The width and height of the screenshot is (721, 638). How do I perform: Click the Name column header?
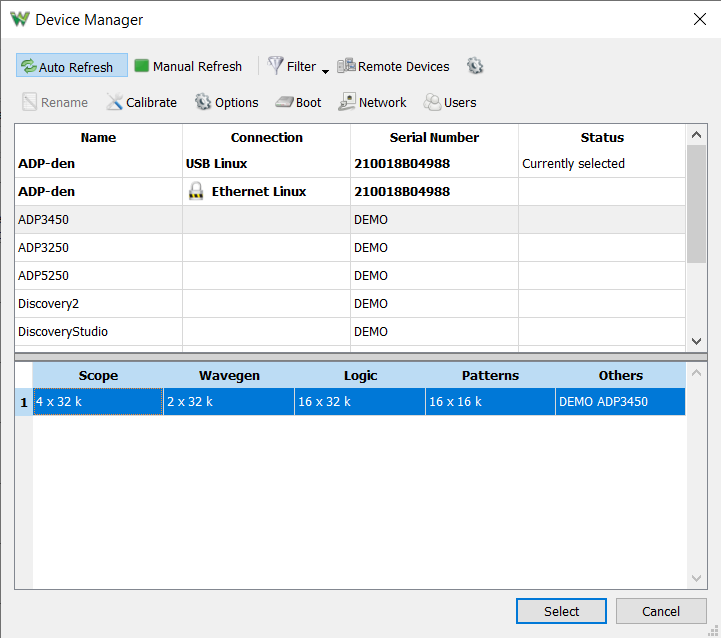(98, 137)
